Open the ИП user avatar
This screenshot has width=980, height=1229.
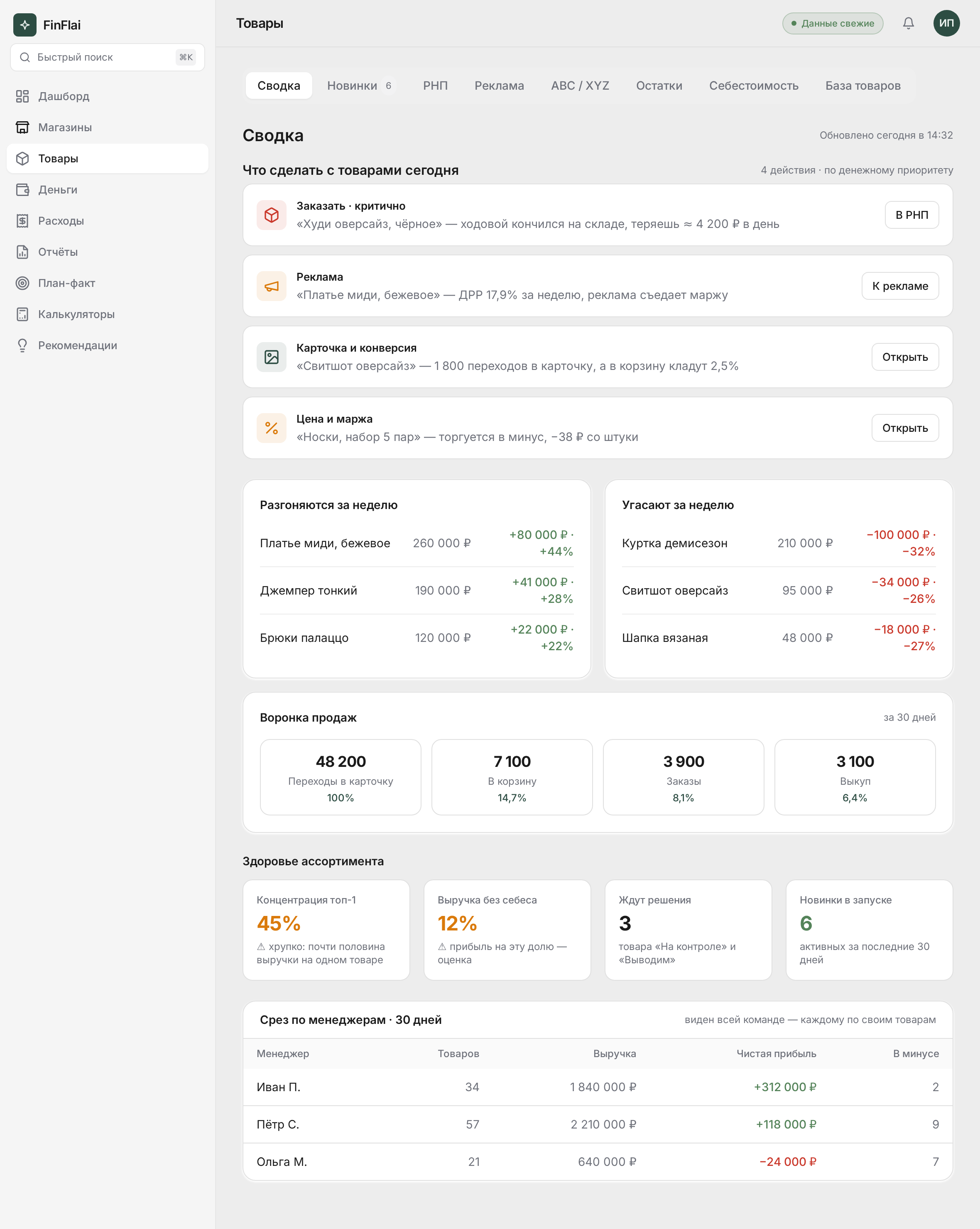coord(946,23)
